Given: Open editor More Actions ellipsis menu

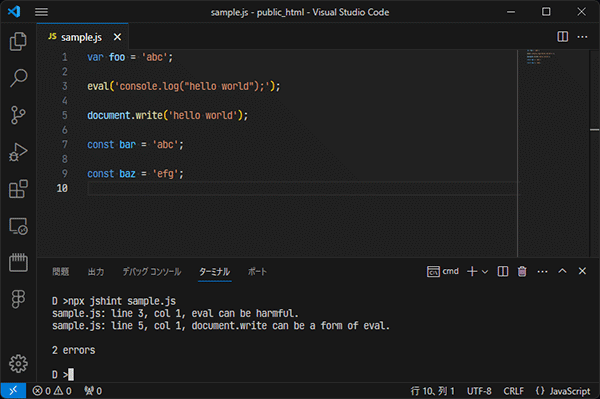Looking at the screenshot, I should tap(582, 37).
